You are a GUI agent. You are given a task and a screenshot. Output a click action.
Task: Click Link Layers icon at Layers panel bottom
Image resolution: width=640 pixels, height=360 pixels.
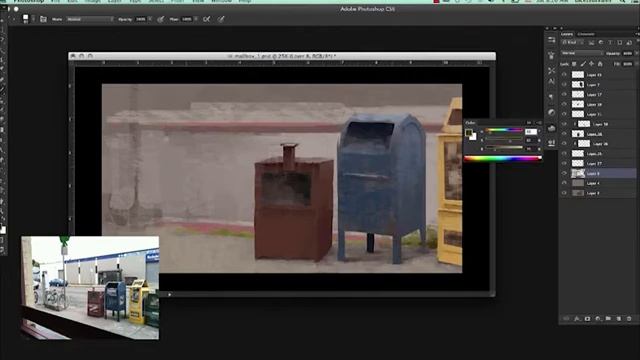(x=566, y=318)
